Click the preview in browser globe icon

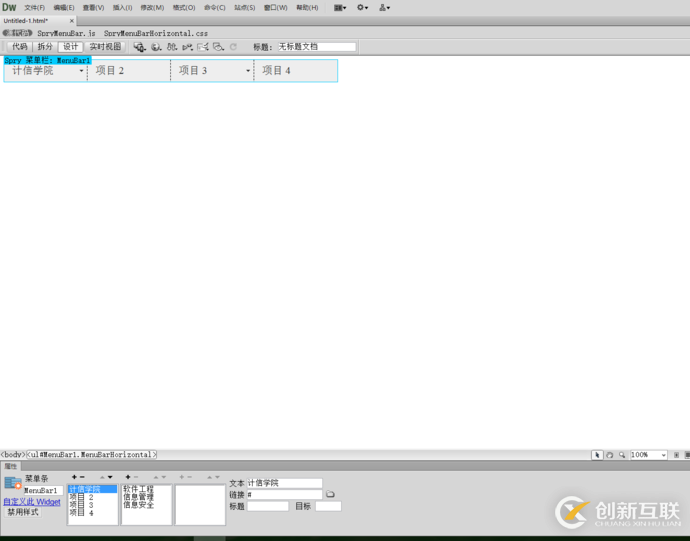pos(156,47)
